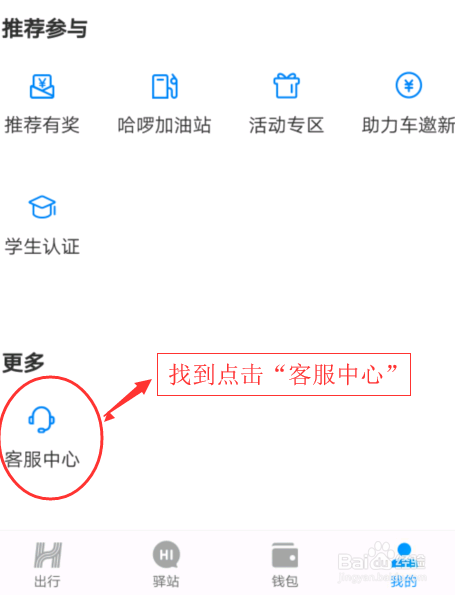
Task: Switch to the 出行 tab label
Action: coord(47,581)
